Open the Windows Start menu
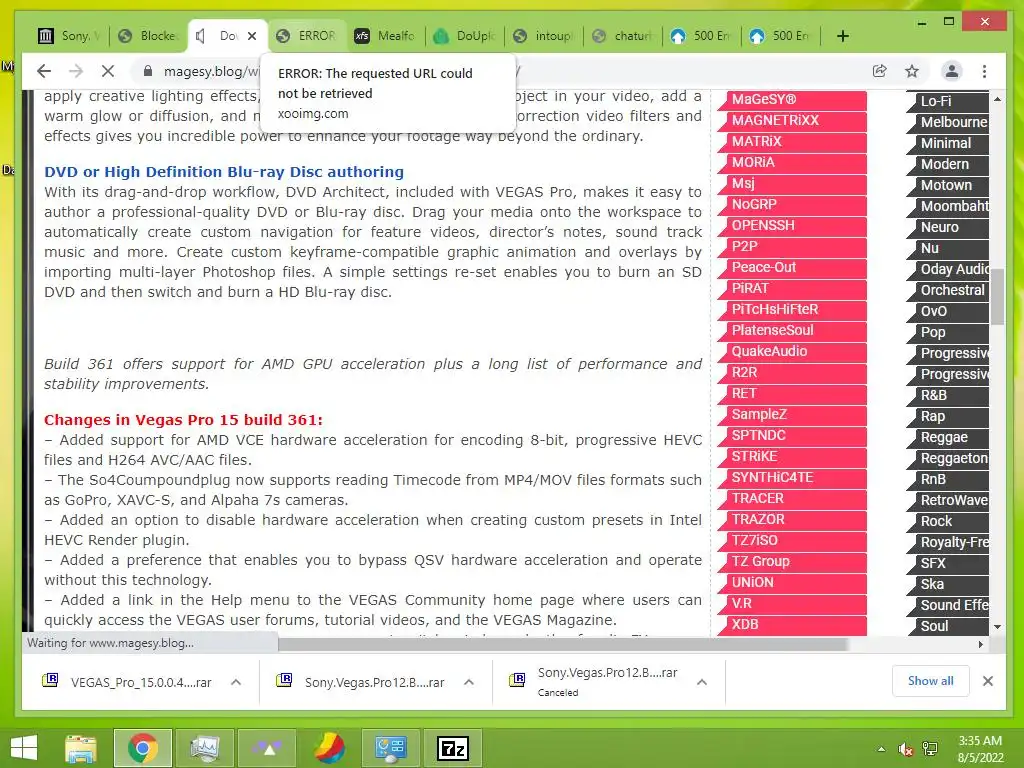Viewport: 1024px width, 768px height. coord(24,748)
